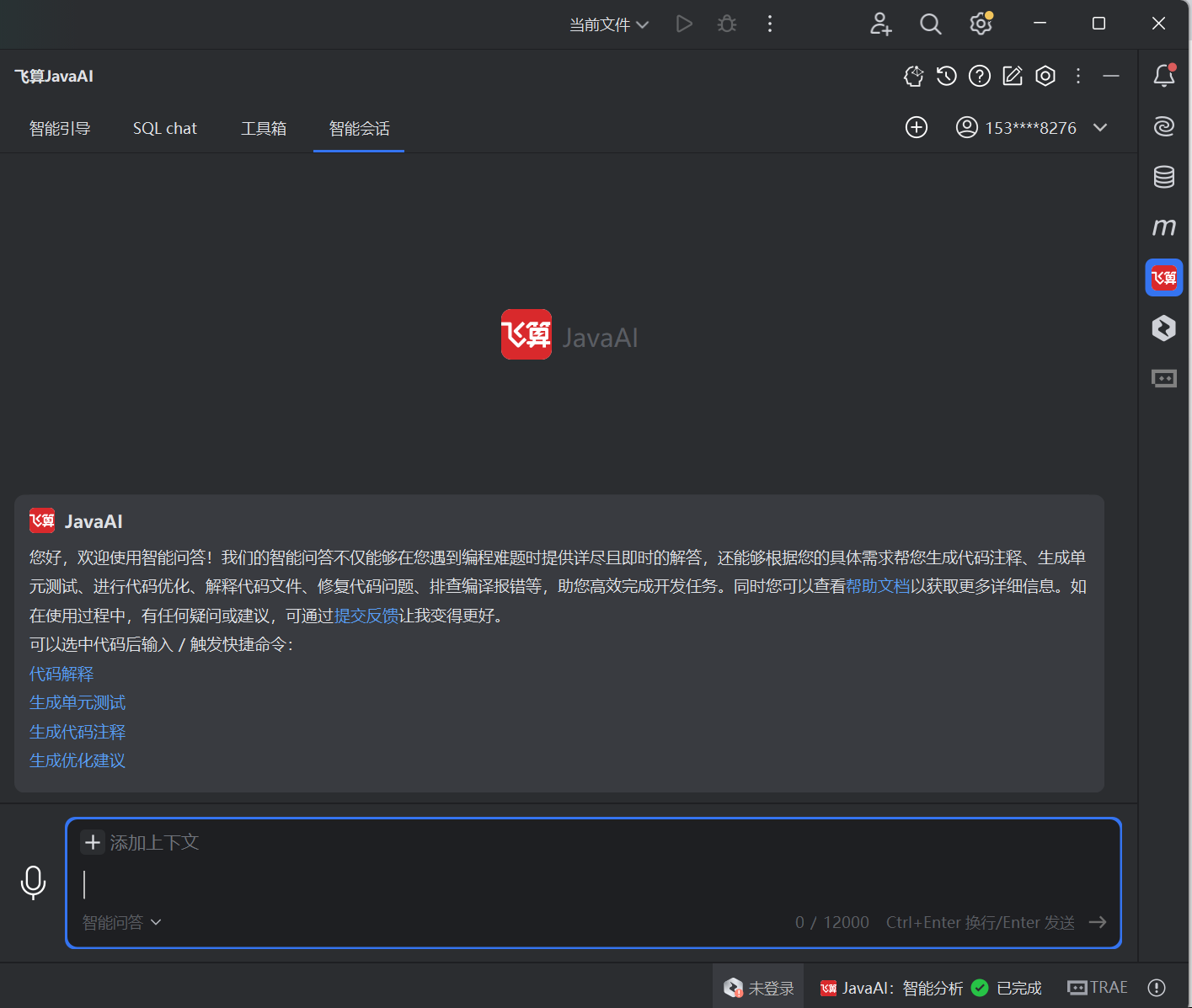The height and width of the screenshot is (1008, 1192).
Task: Focus the chat message input field
Action: 593,884
